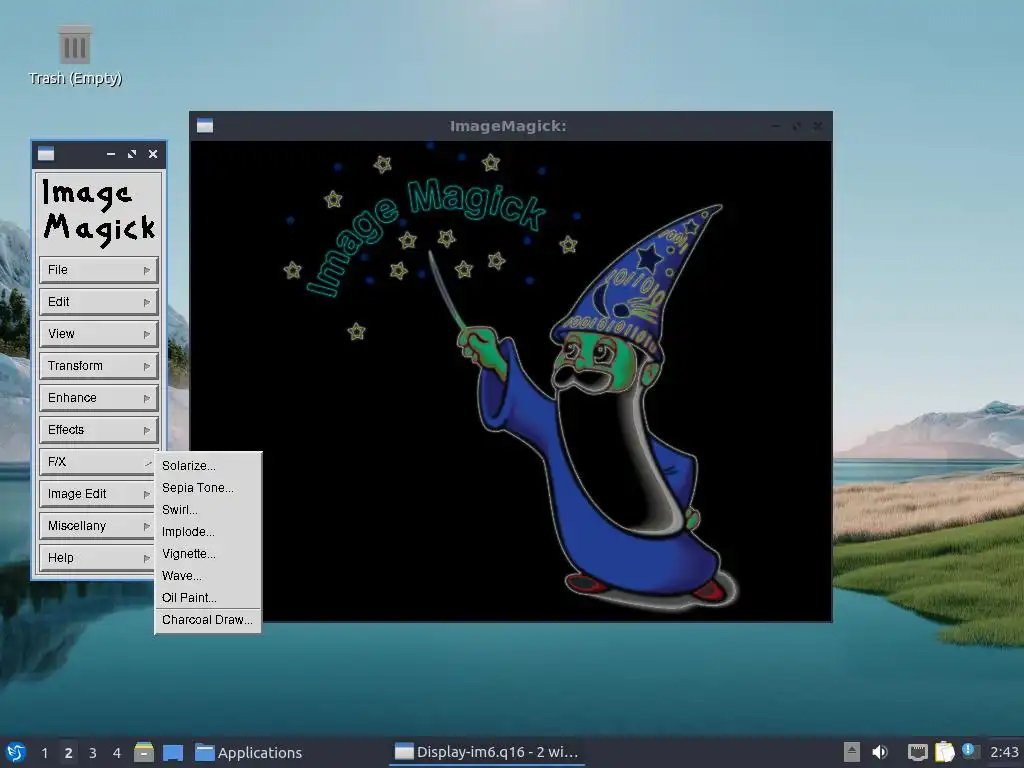This screenshot has width=1024, height=768.
Task: Open the Trash (Empty) desktop icon
Action: (75, 56)
